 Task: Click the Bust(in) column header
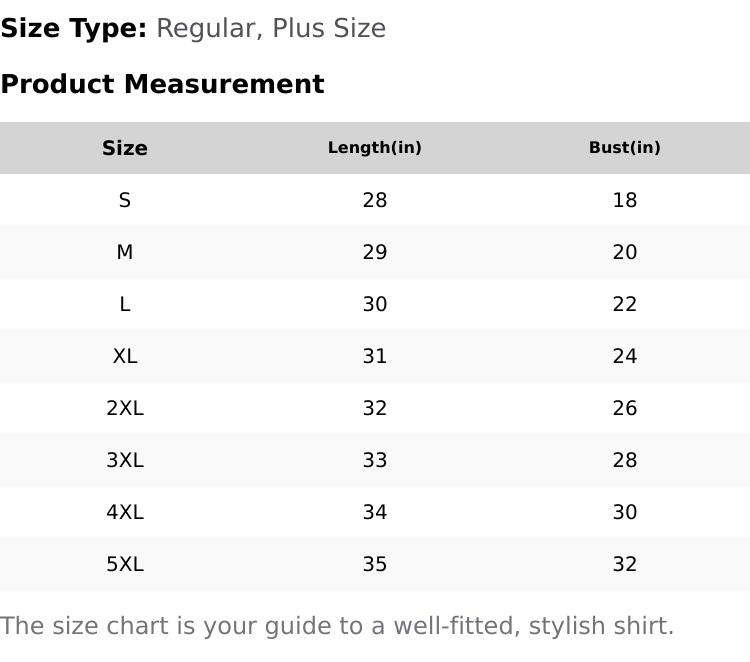point(625,148)
